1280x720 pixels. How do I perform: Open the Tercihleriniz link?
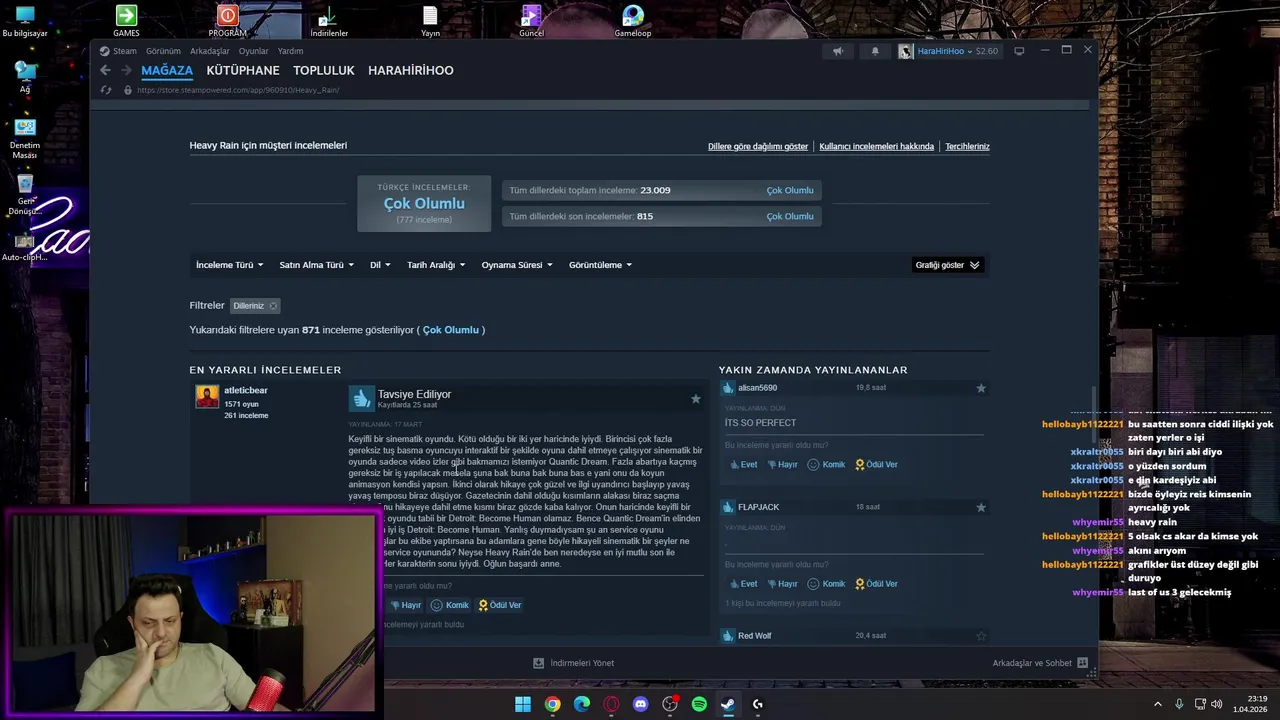967,146
